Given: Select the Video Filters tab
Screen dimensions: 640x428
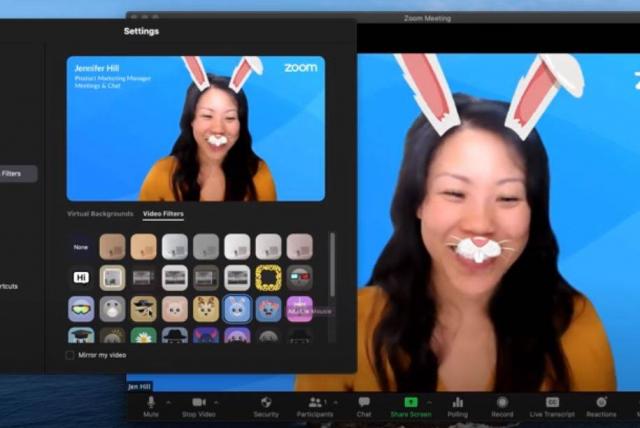Looking at the screenshot, I should (163, 213).
